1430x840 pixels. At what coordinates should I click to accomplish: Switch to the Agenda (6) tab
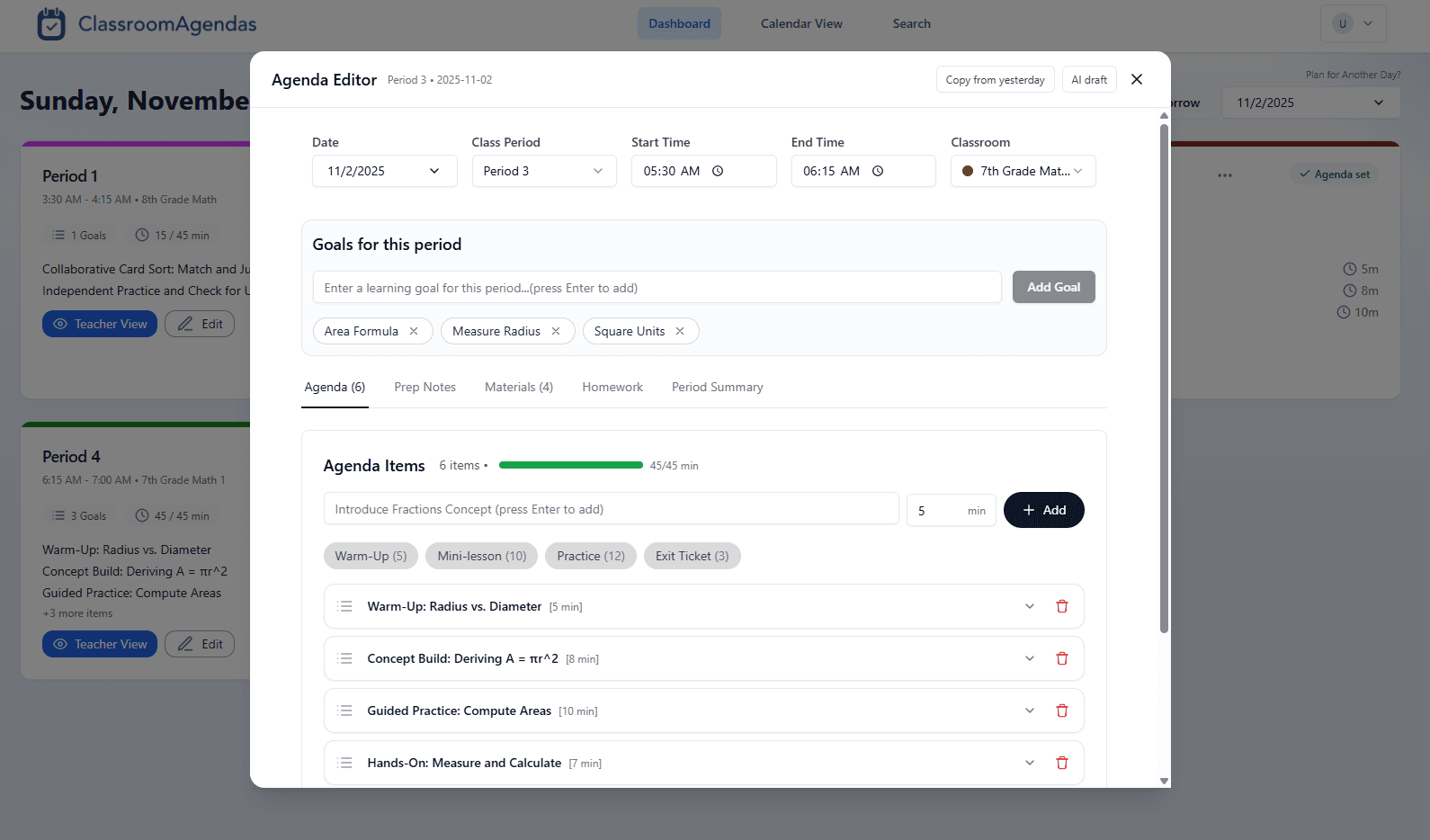coord(335,388)
